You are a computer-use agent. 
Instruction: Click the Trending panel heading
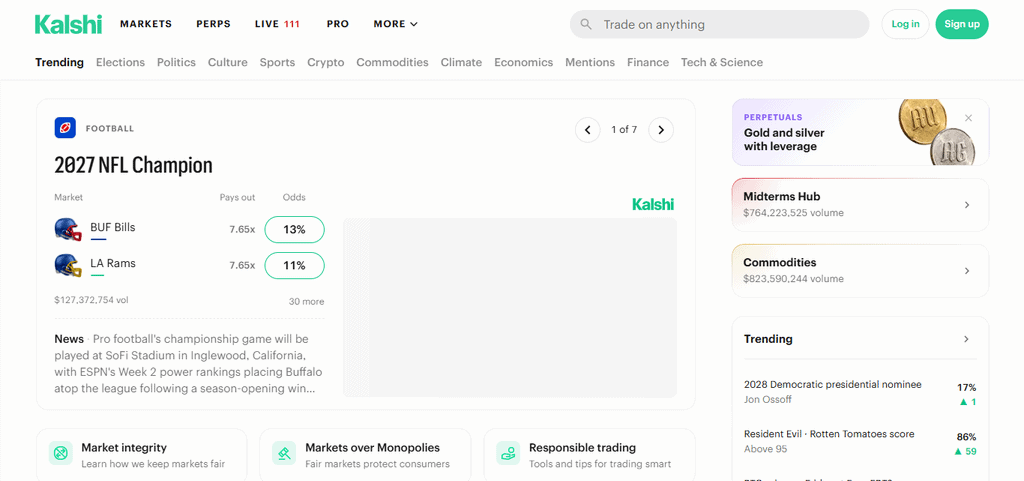768,339
